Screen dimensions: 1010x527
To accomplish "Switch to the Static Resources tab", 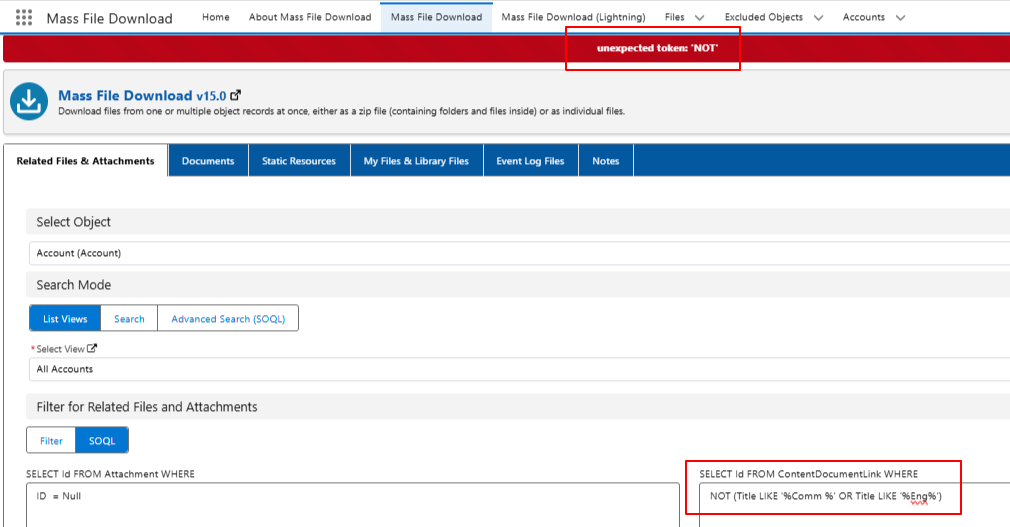I will pos(299,161).
